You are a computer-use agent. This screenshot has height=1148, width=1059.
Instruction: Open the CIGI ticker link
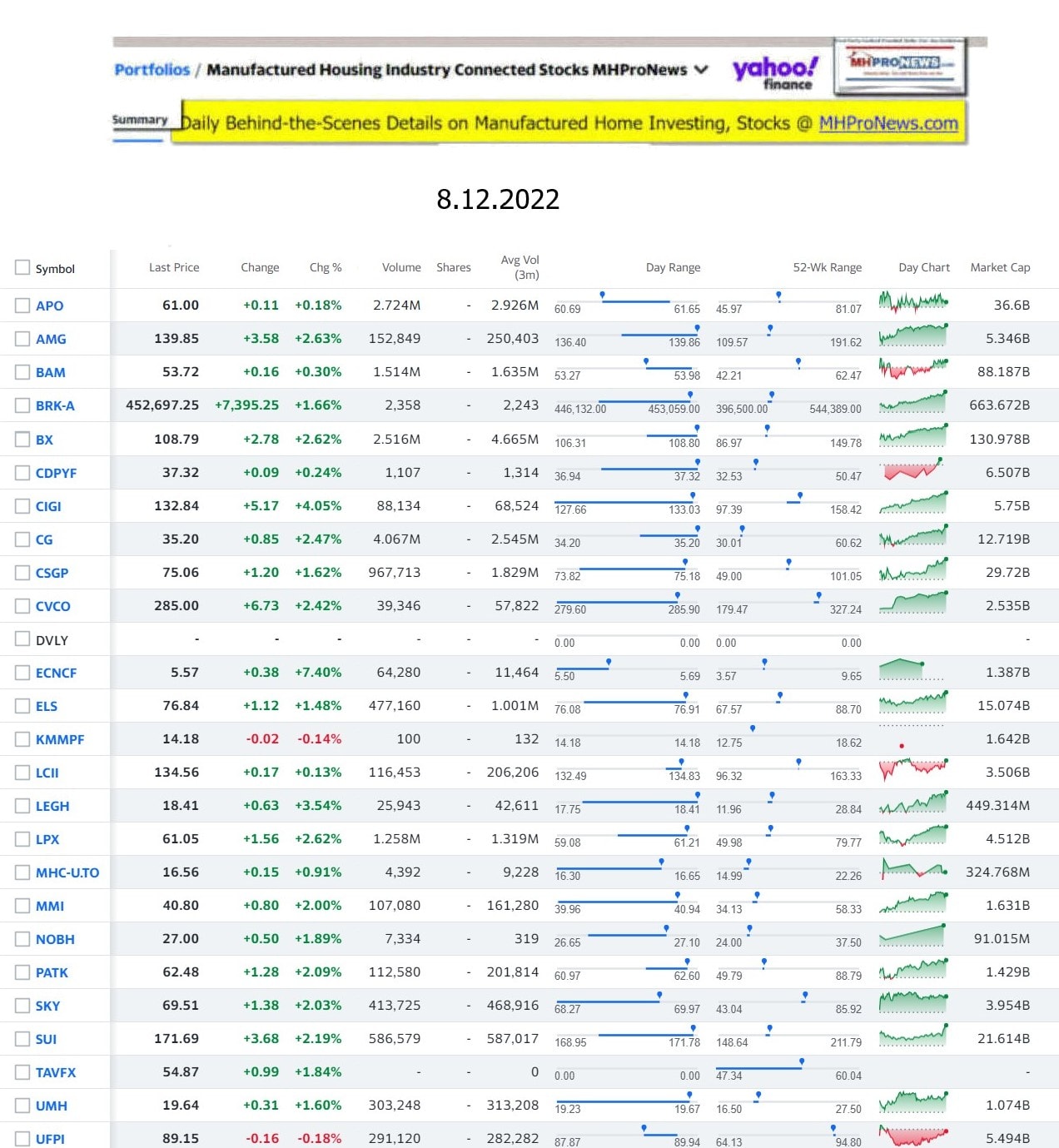coord(48,506)
